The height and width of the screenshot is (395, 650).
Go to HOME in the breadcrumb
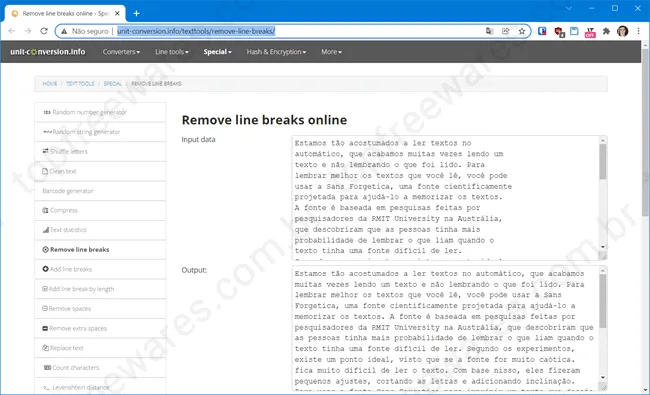50,84
